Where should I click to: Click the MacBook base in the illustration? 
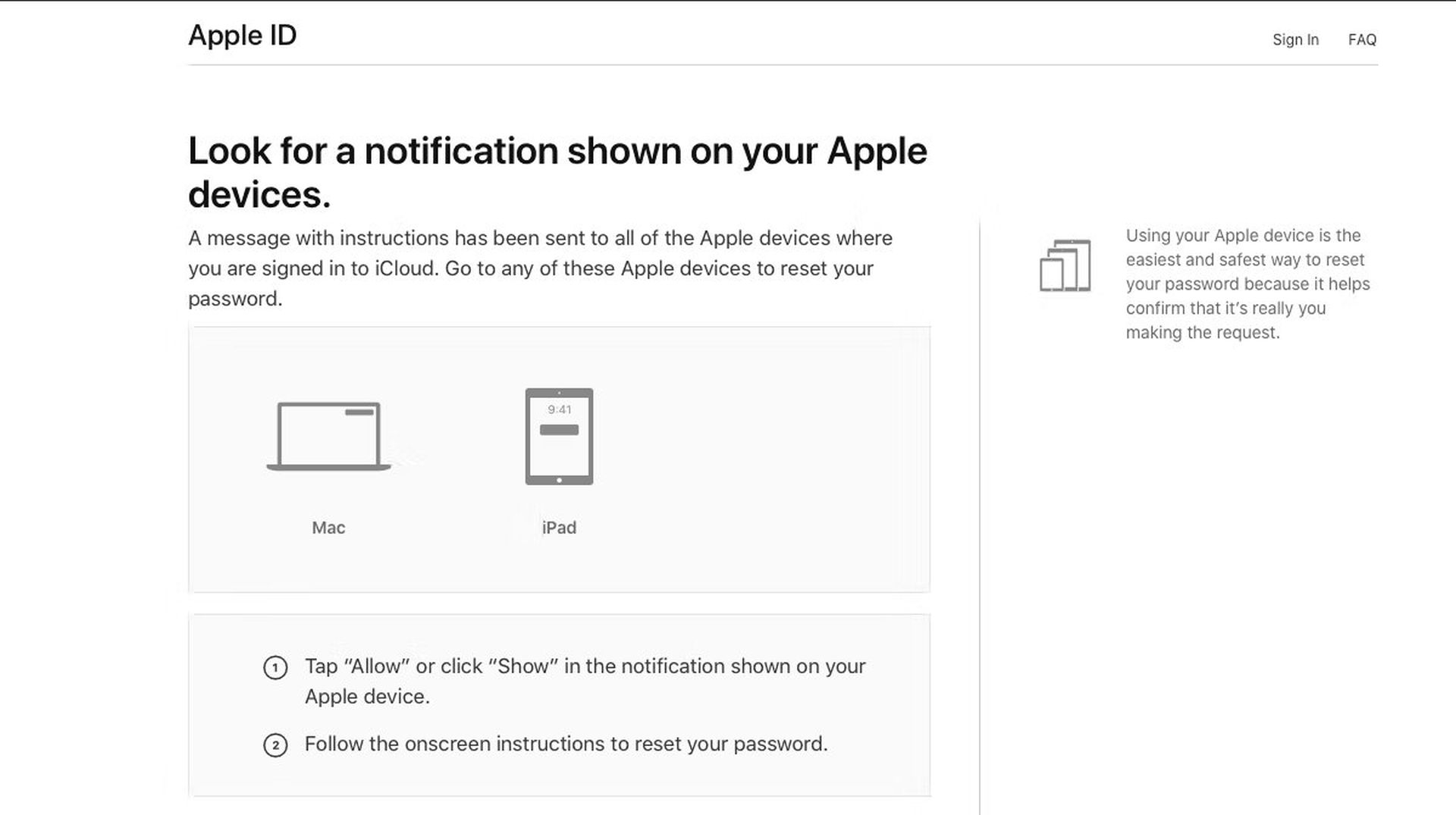(328, 468)
